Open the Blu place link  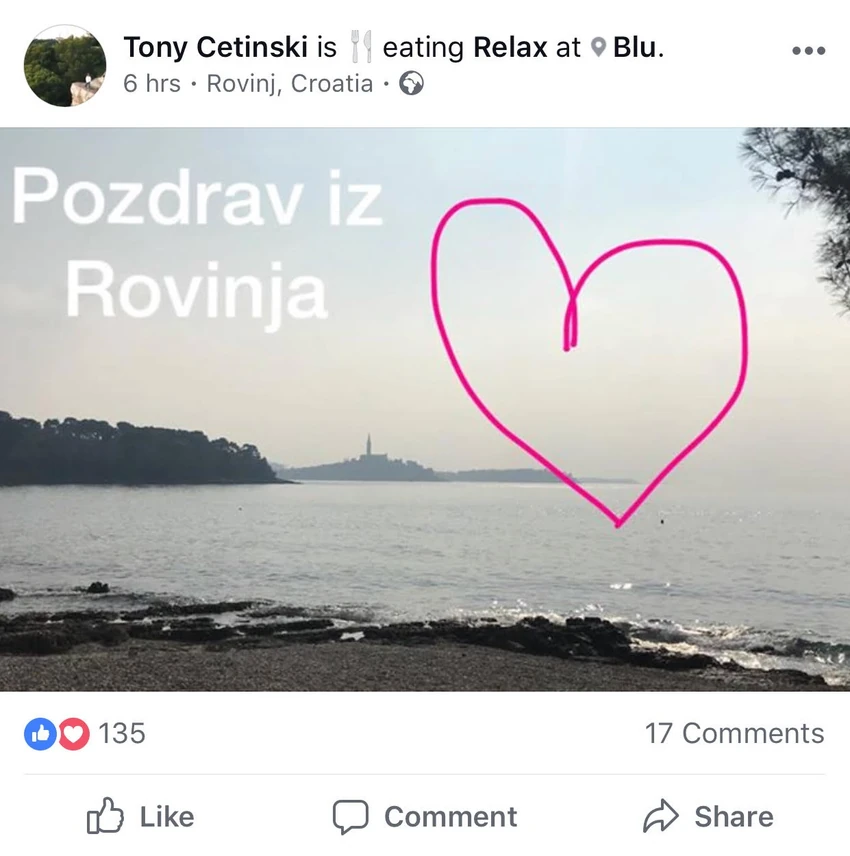(634, 47)
